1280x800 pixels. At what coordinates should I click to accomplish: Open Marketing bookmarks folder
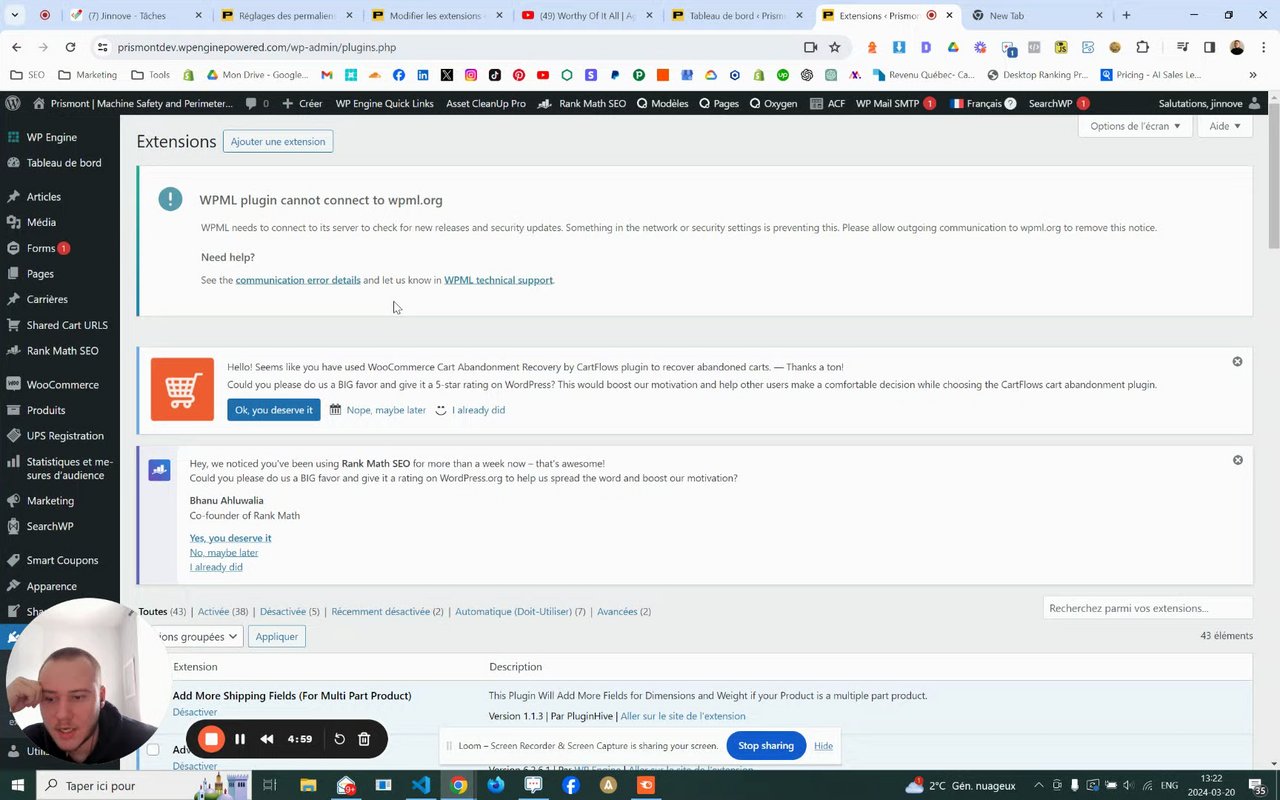point(88,75)
